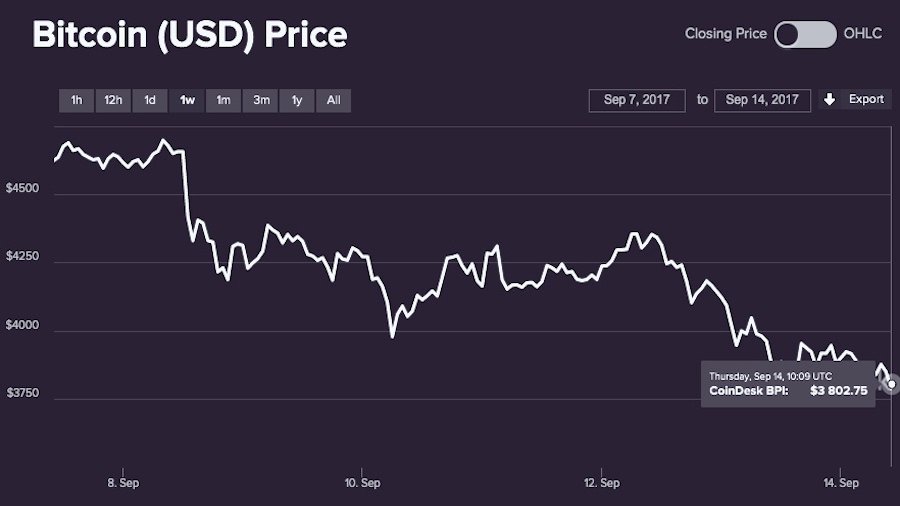This screenshot has height=506, width=900.
Task: Select the 3m time range
Action: 261,100
